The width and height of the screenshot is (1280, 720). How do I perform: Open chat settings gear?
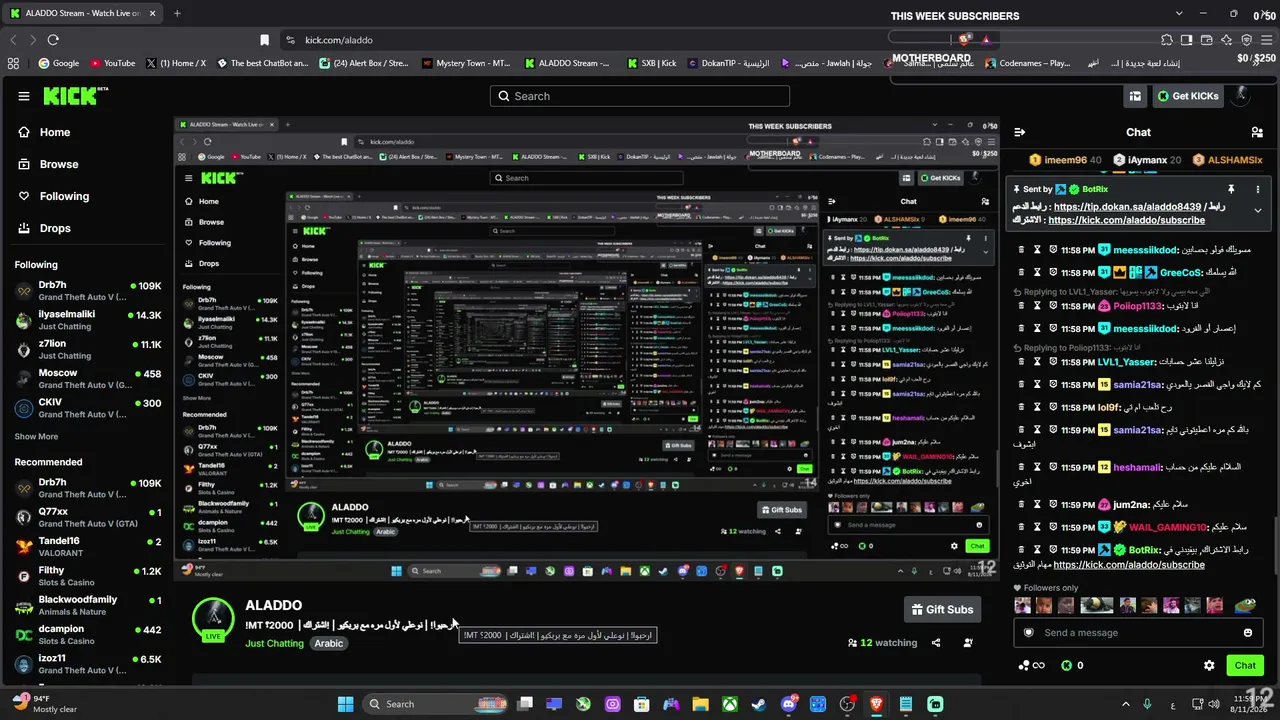[x=1209, y=665]
